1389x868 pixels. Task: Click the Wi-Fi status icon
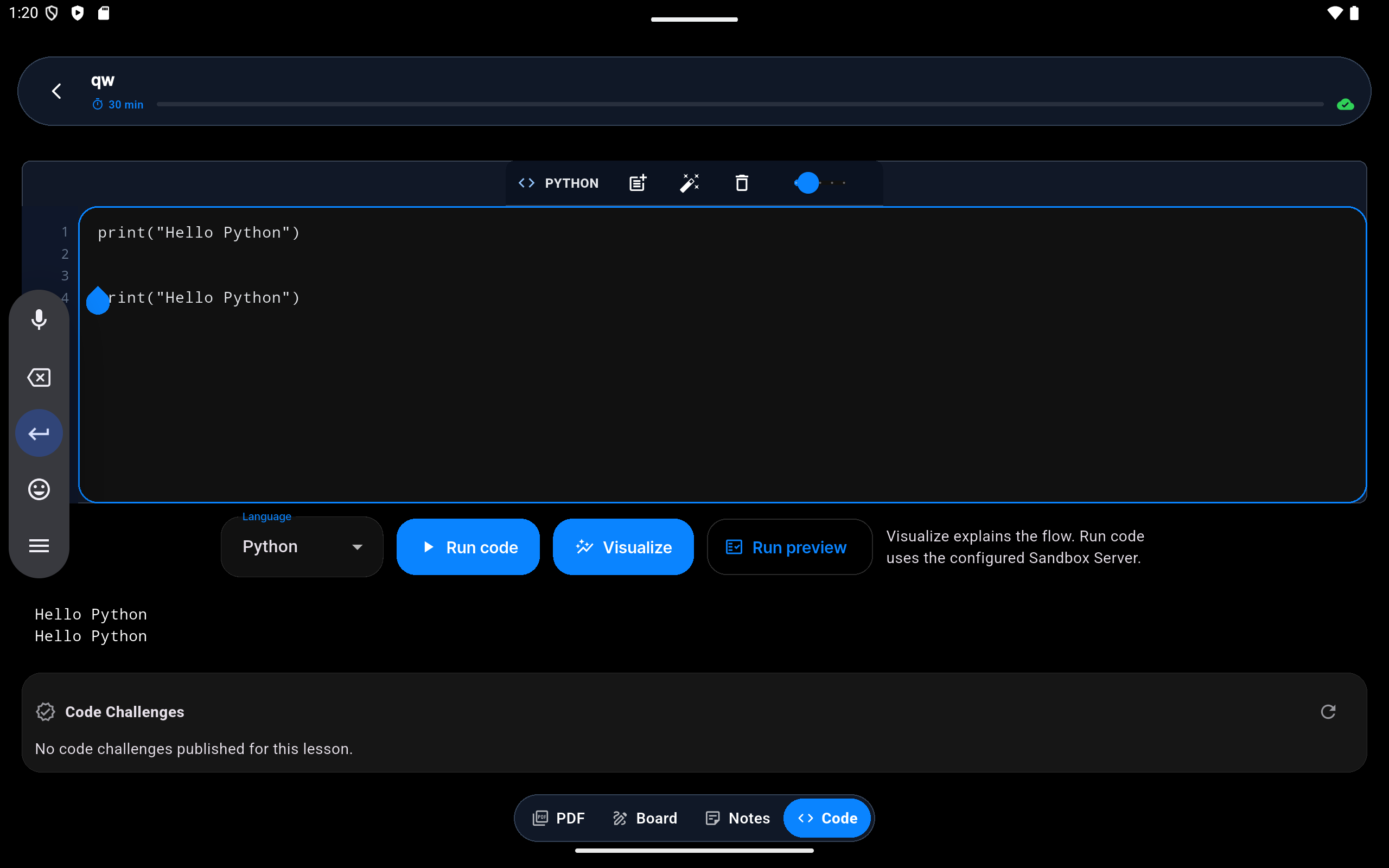point(1335,12)
